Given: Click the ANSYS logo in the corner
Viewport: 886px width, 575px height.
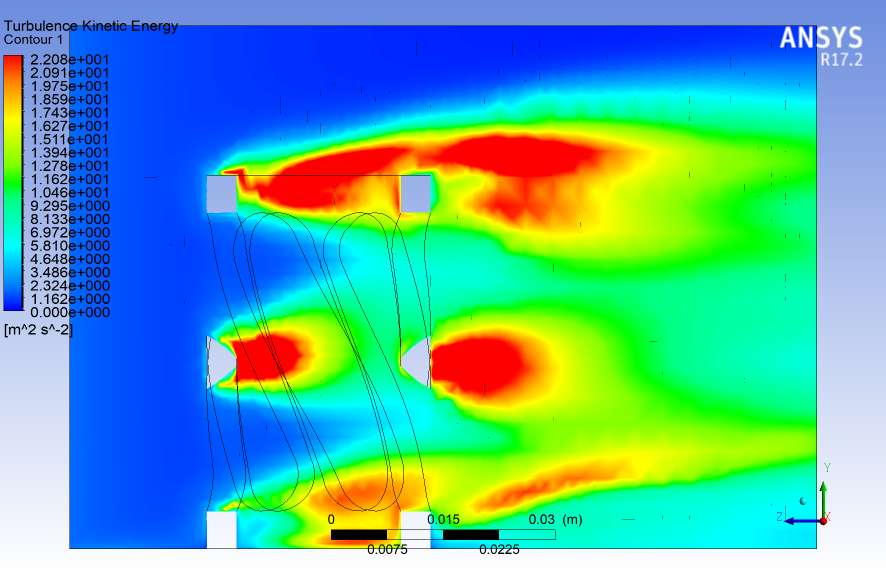Looking at the screenshot, I should 820,38.
